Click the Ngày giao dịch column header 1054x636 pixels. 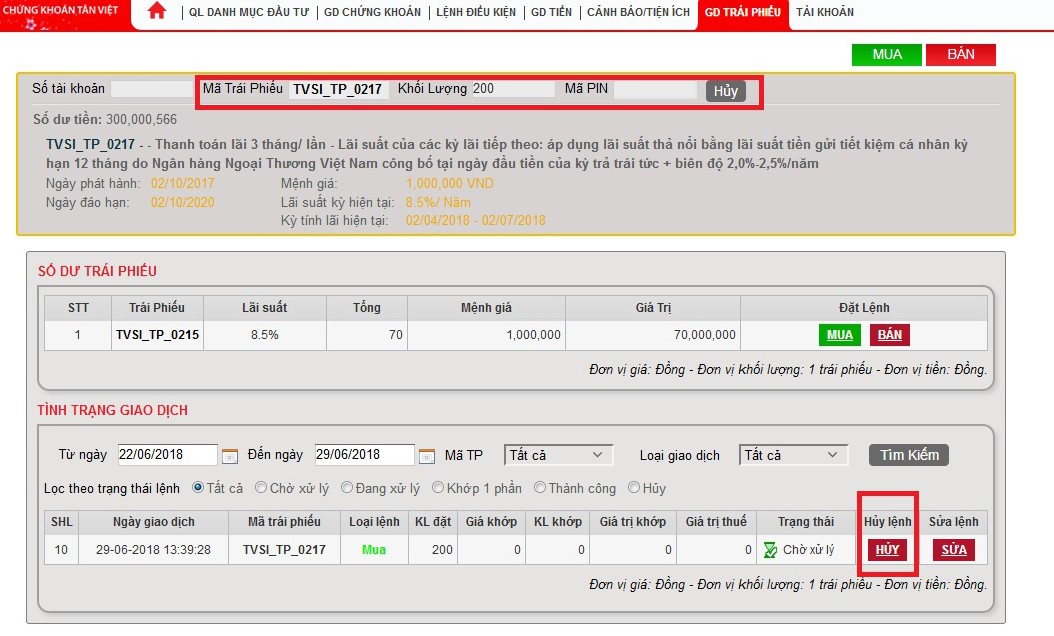click(x=153, y=522)
